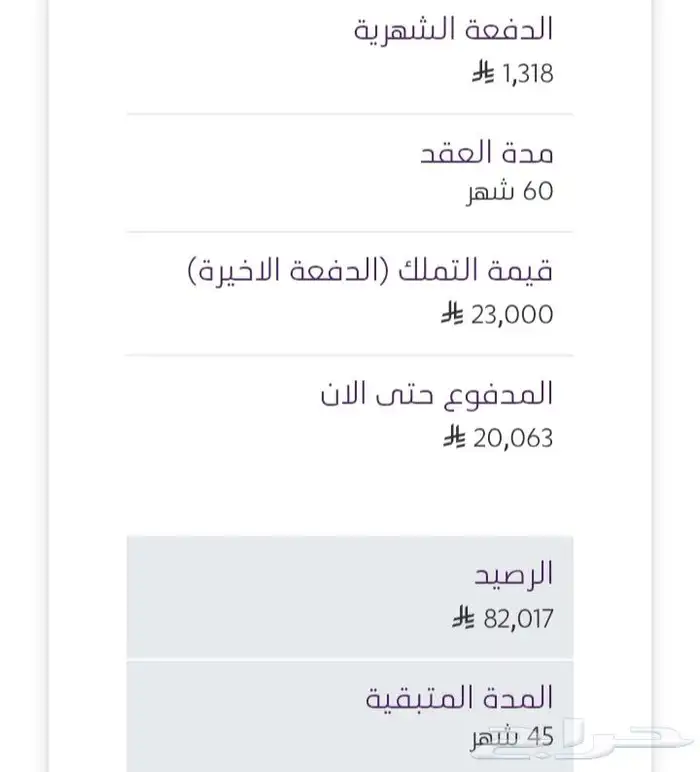
Task: Click the divider above مدة العقد label
Action: coord(350,114)
